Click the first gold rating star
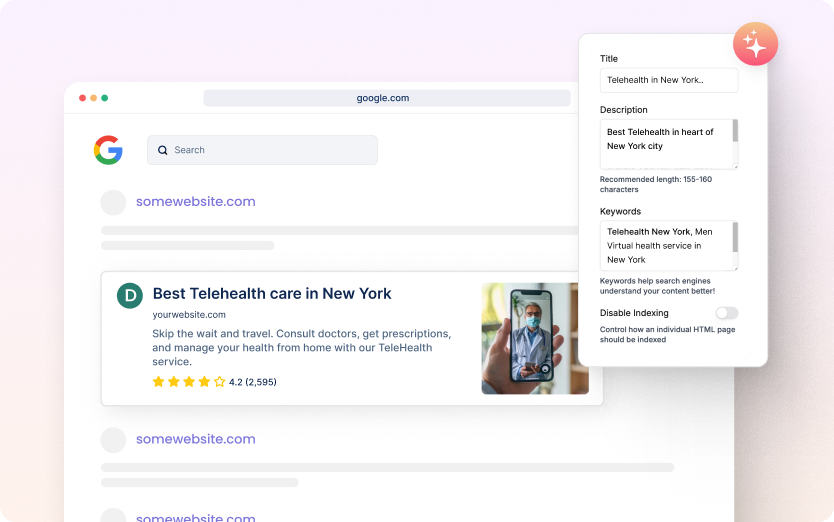This screenshot has width=834, height=522. 158,382
